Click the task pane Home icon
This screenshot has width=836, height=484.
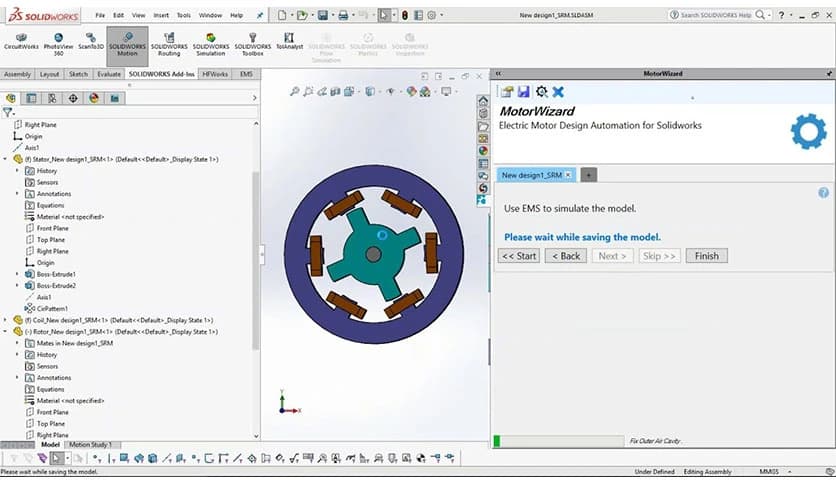tap(483, 100)
